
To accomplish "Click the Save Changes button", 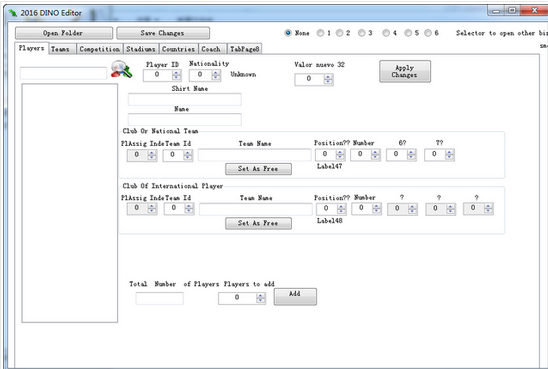I will click(x=163, y=33).
